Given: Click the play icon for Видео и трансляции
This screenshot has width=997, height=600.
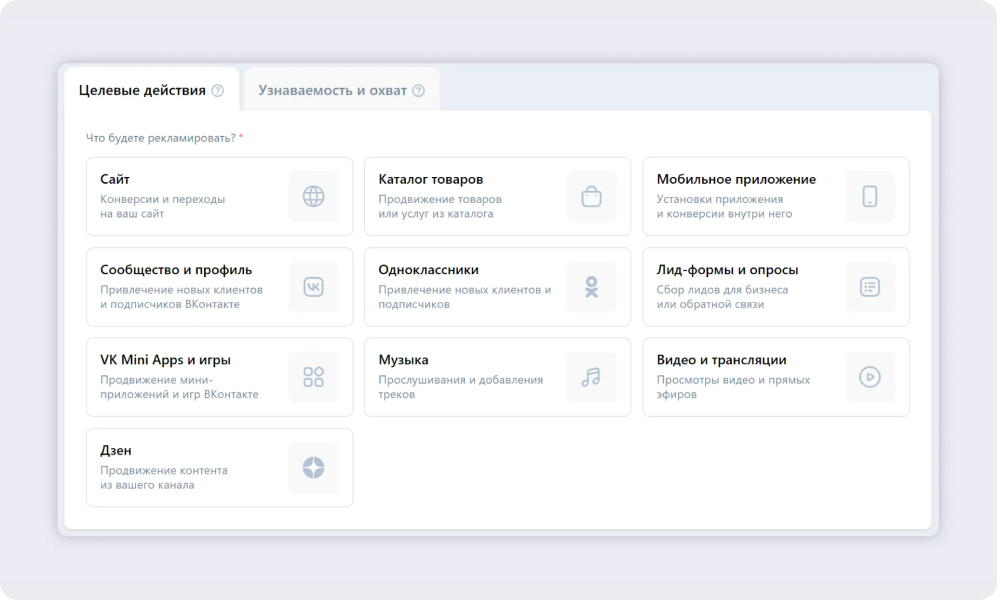Looking at the screenshot, I should (870, 377).
